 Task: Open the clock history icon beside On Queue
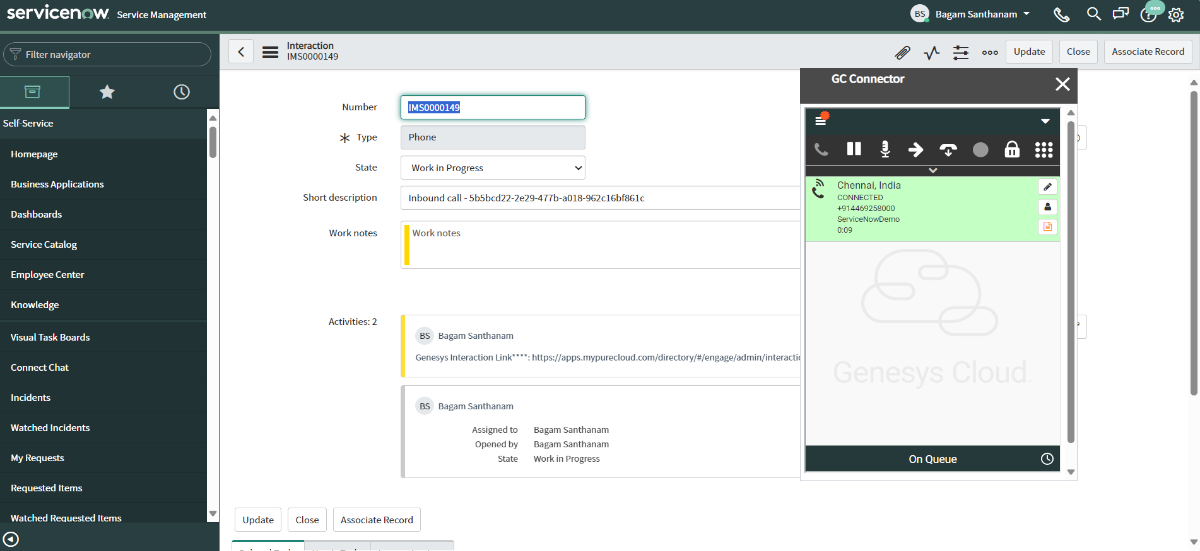tap(1047, 459)
